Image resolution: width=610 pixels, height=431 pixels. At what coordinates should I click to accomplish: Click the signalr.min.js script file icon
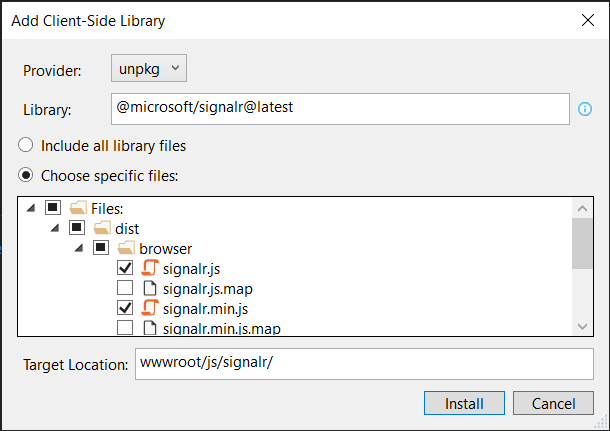[150, 308]
